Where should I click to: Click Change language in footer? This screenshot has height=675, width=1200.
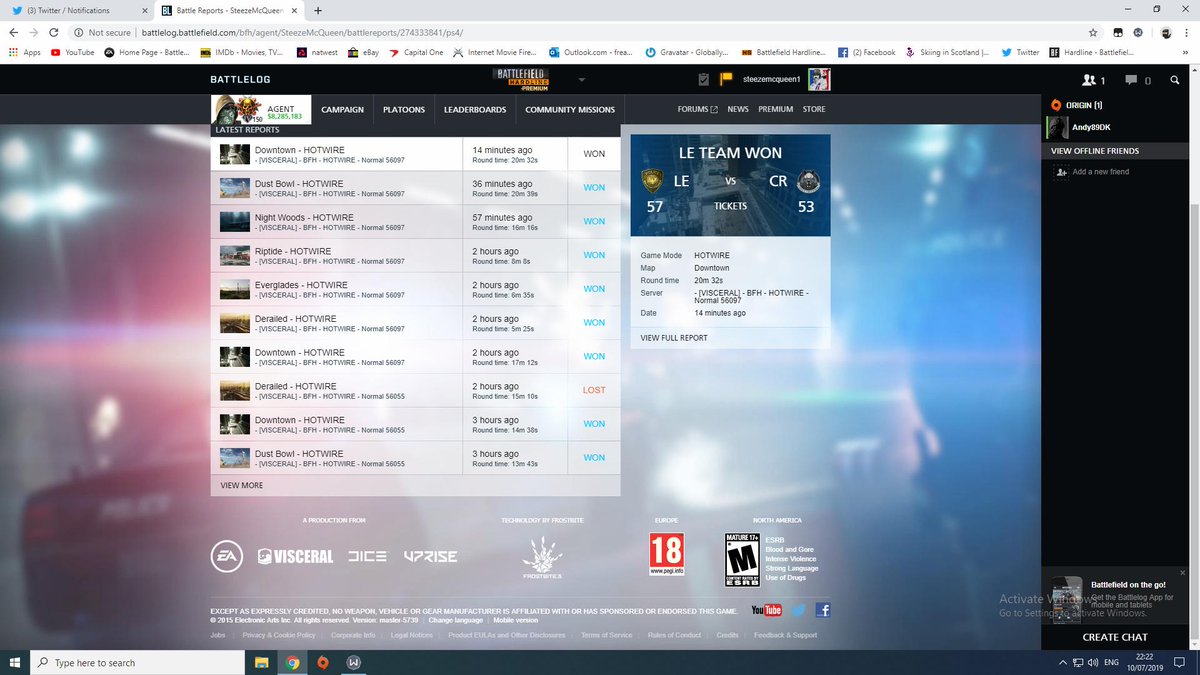(455, 620)
